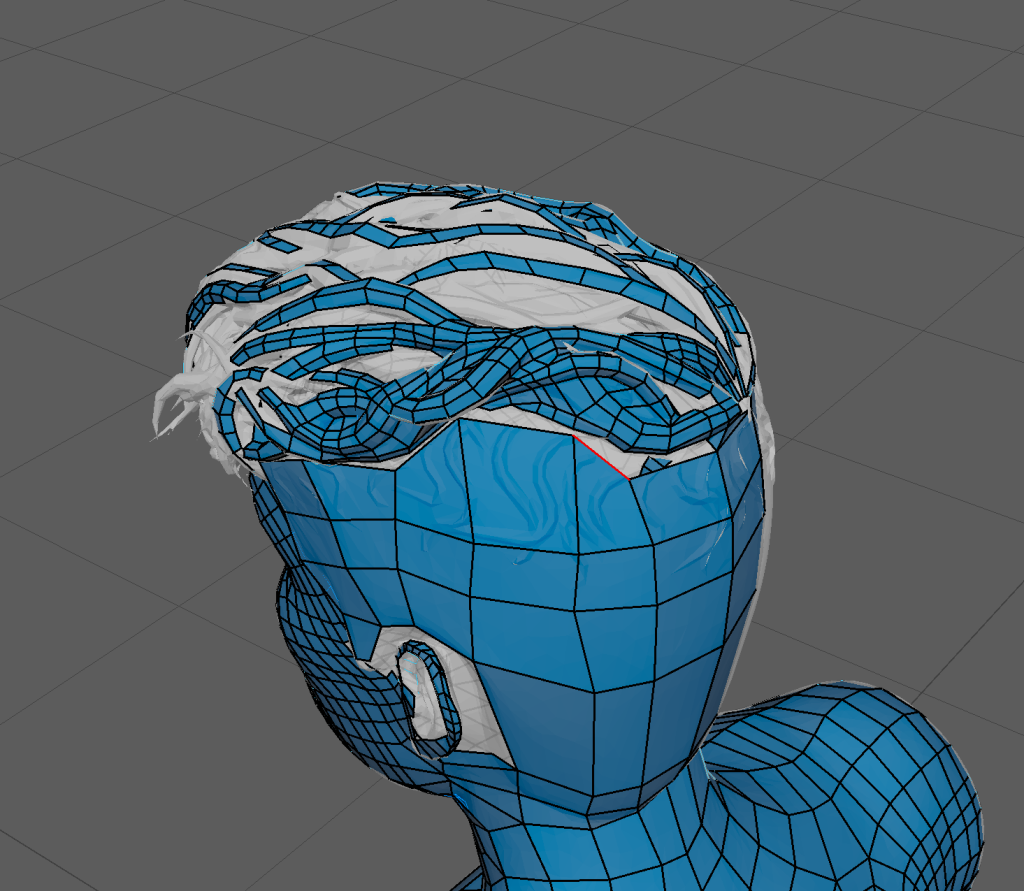Select the spiral hair strand above the forehead
This screenshot has height=891, width=1024.
tap(352, 410)
